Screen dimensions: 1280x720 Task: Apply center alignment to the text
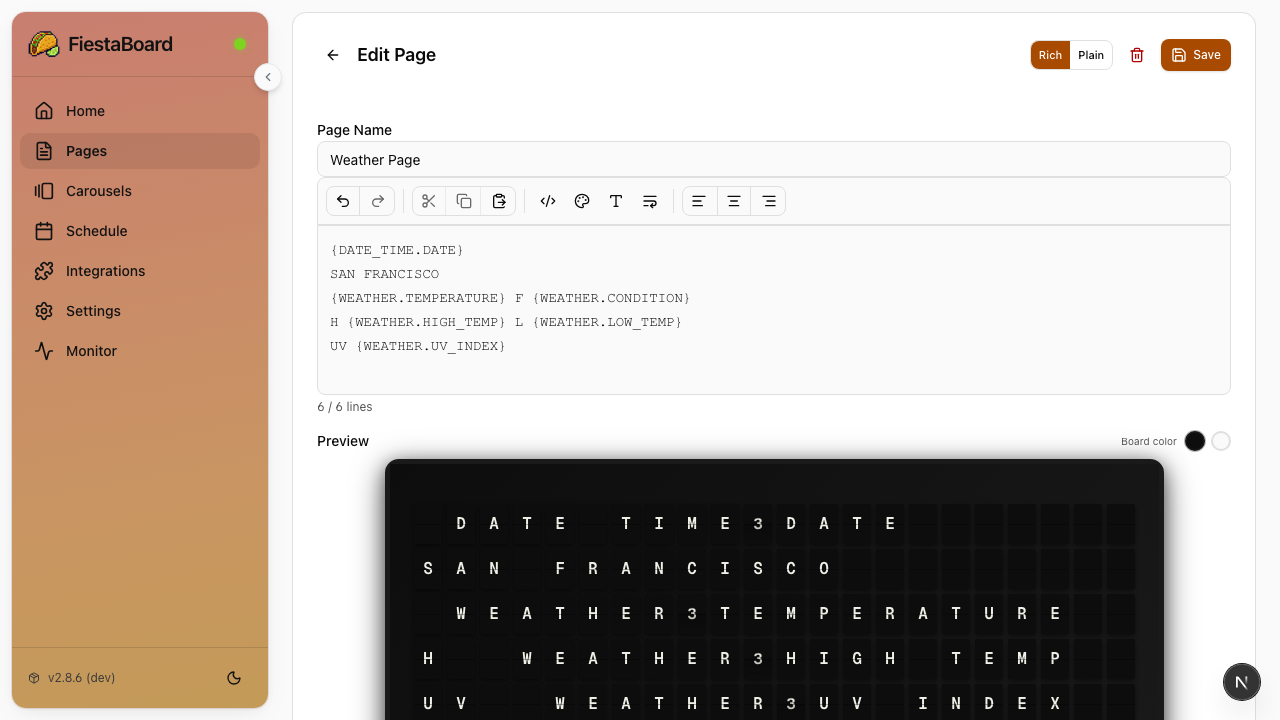733,201
